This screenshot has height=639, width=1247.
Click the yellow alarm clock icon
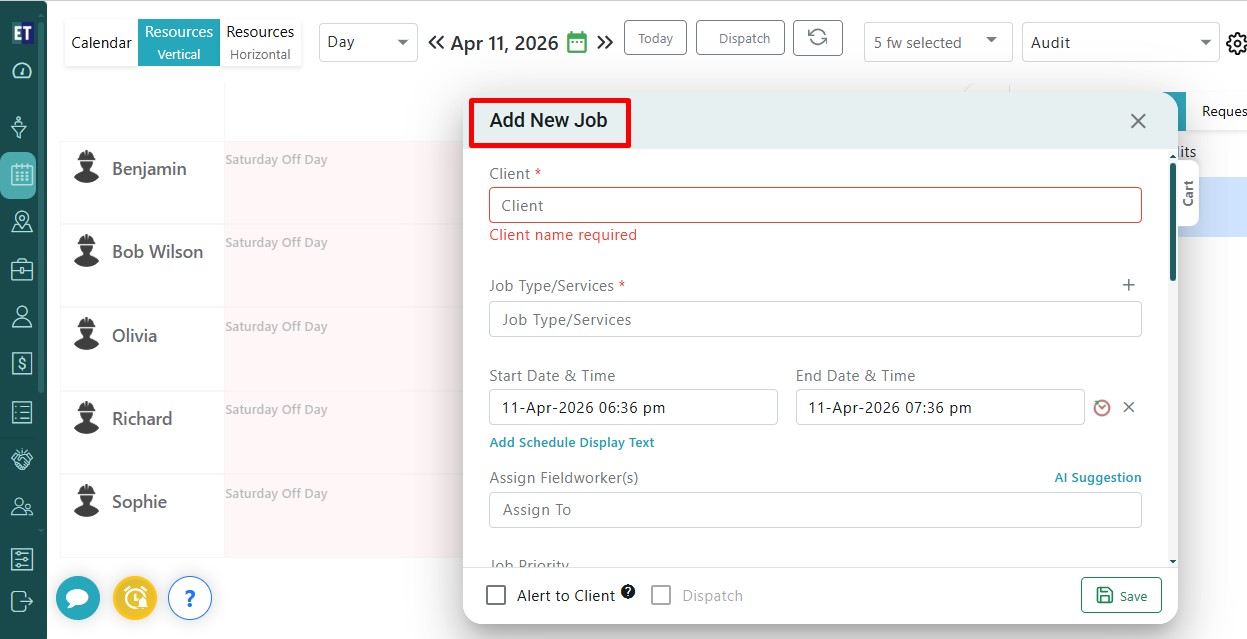tap(135, 599)
